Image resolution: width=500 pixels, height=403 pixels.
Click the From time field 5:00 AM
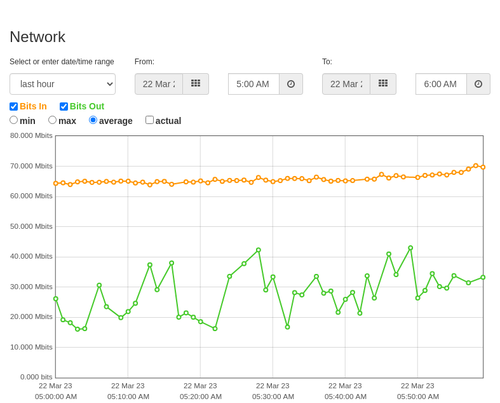[254, 84]
